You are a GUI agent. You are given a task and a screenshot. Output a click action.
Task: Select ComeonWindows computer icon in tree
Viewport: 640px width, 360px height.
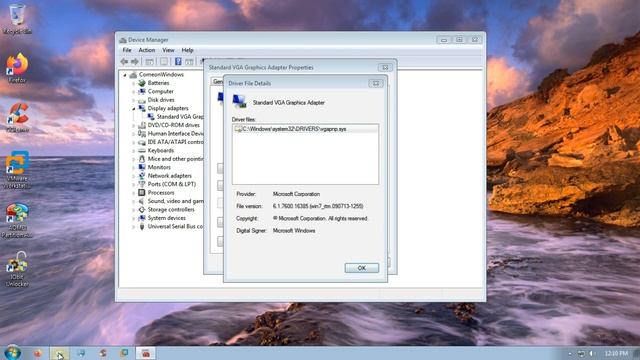click(133, 75)
